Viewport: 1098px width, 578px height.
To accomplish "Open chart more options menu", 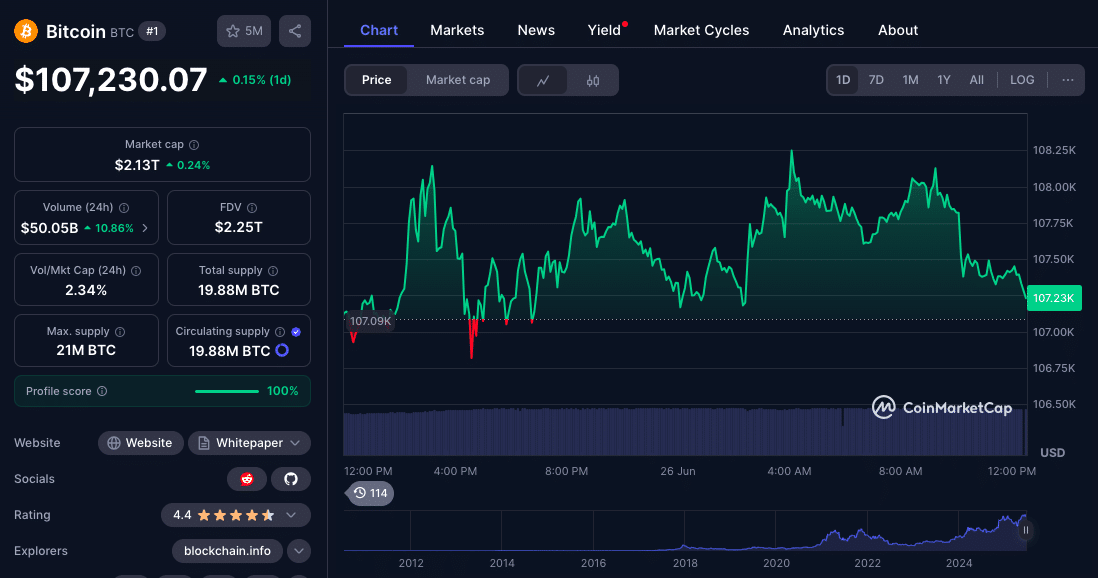I will click(x=1067, y=80).
